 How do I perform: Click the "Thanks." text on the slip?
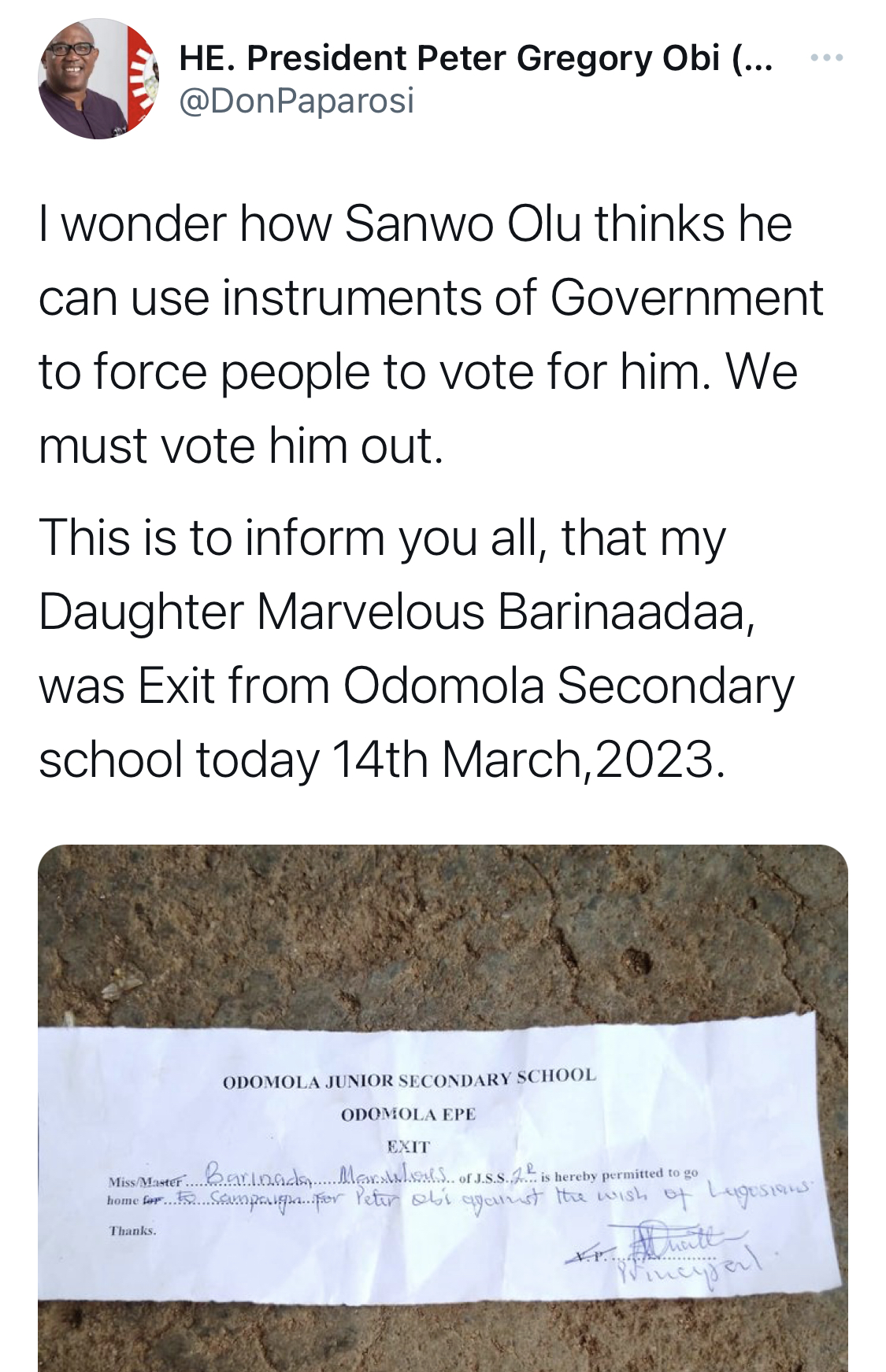132,1230
